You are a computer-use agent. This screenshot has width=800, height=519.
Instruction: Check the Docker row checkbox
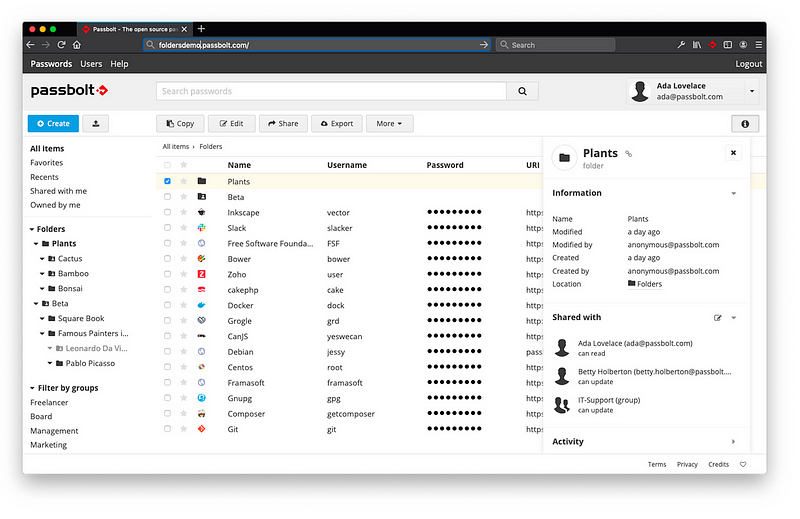point(167,305)
